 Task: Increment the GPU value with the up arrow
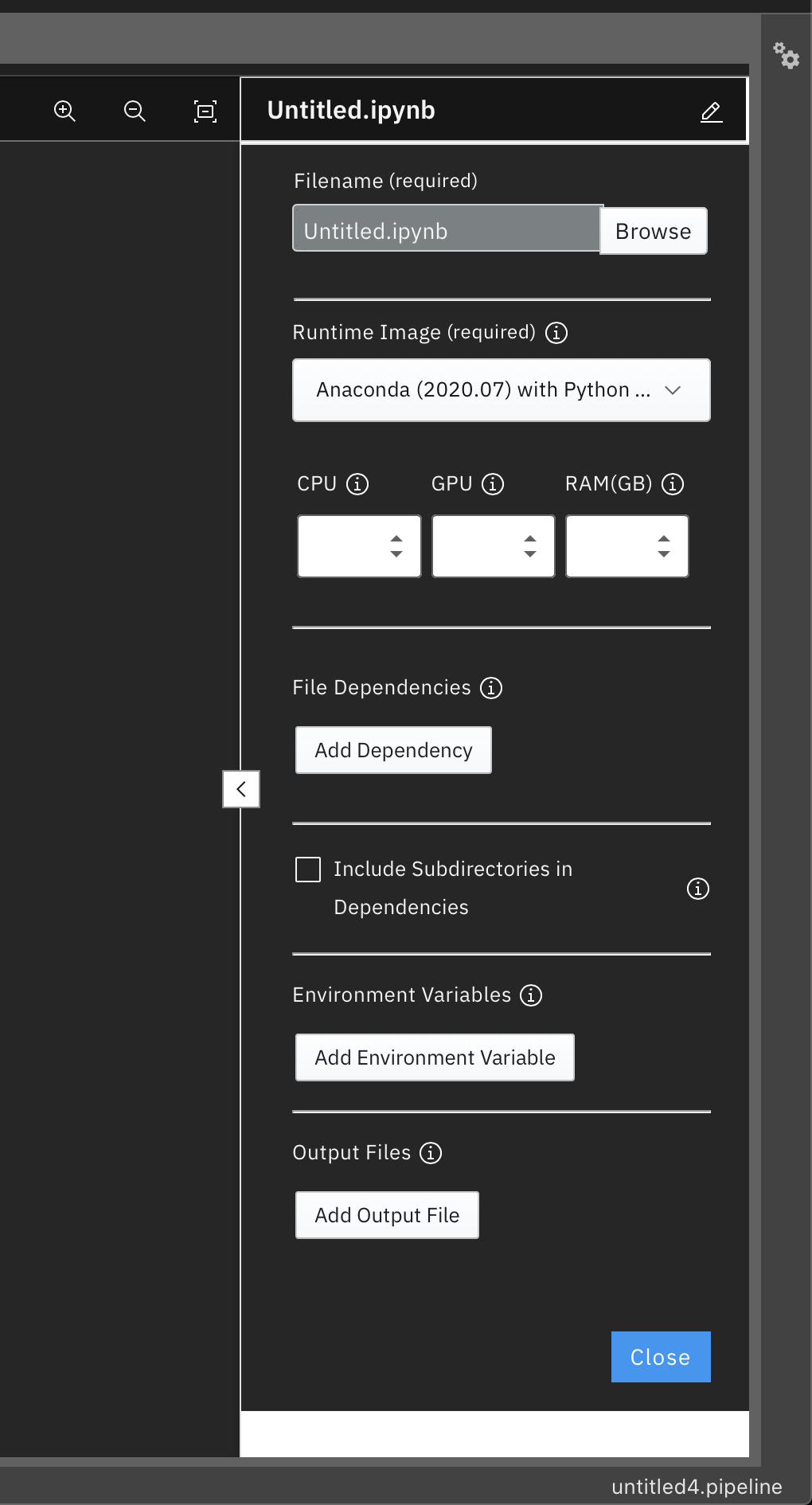click(531, 538)
